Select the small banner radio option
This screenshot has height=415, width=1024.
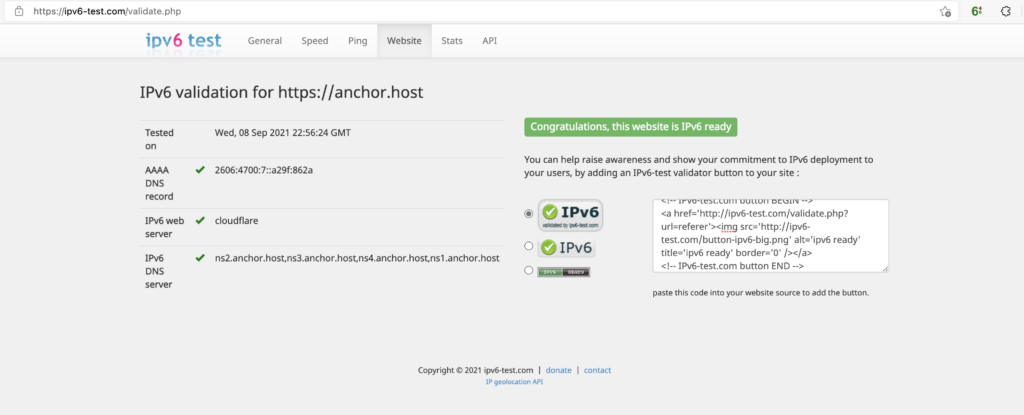529,271
